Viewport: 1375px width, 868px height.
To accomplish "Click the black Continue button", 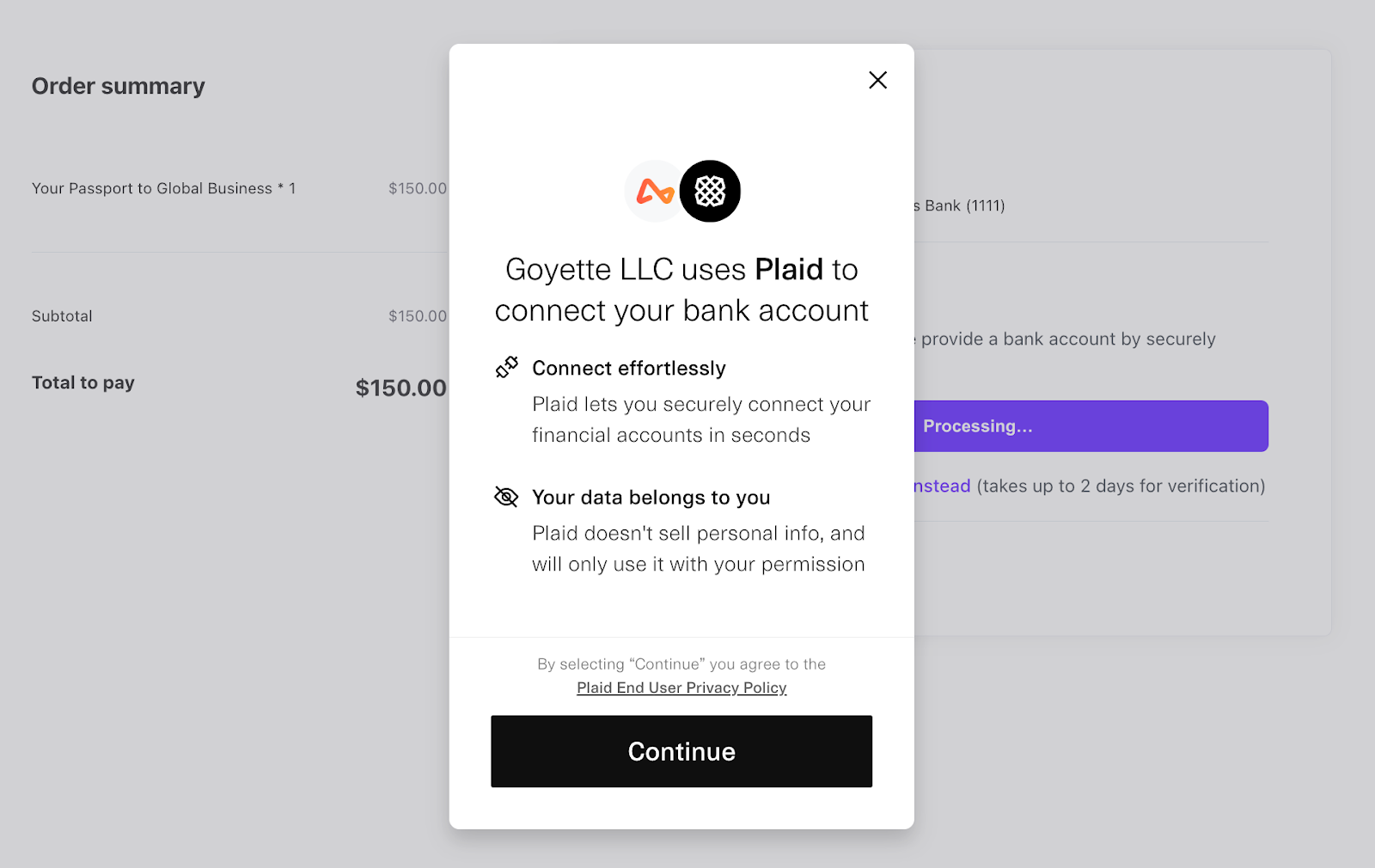I will tap(681, 751).
